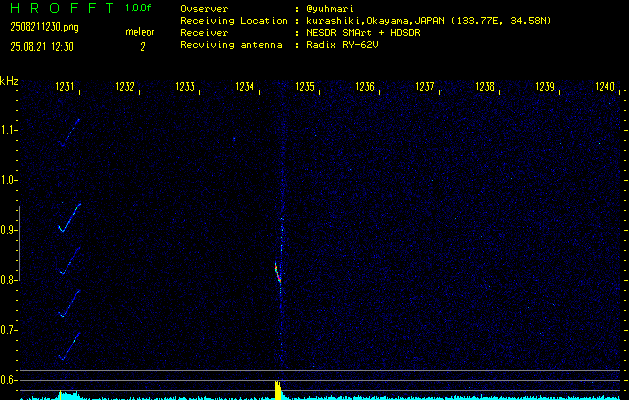629x400 pixels.
Task: Click the 0.9 kHz frequency label
Action: point(8,230)
